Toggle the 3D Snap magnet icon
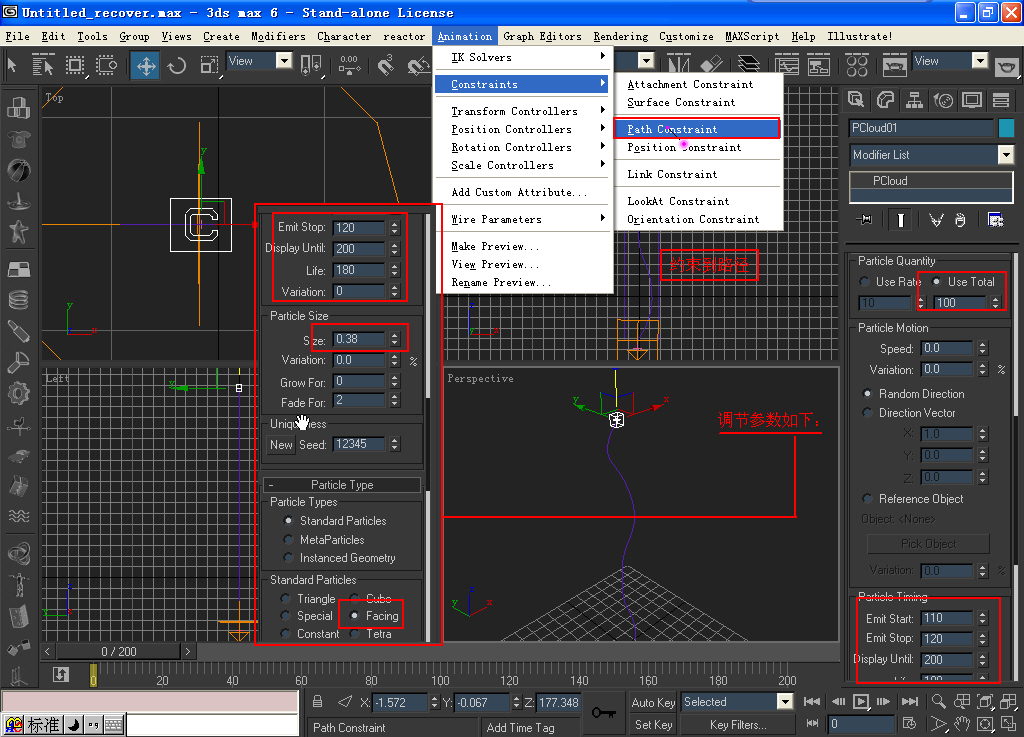 click(387, 65)
